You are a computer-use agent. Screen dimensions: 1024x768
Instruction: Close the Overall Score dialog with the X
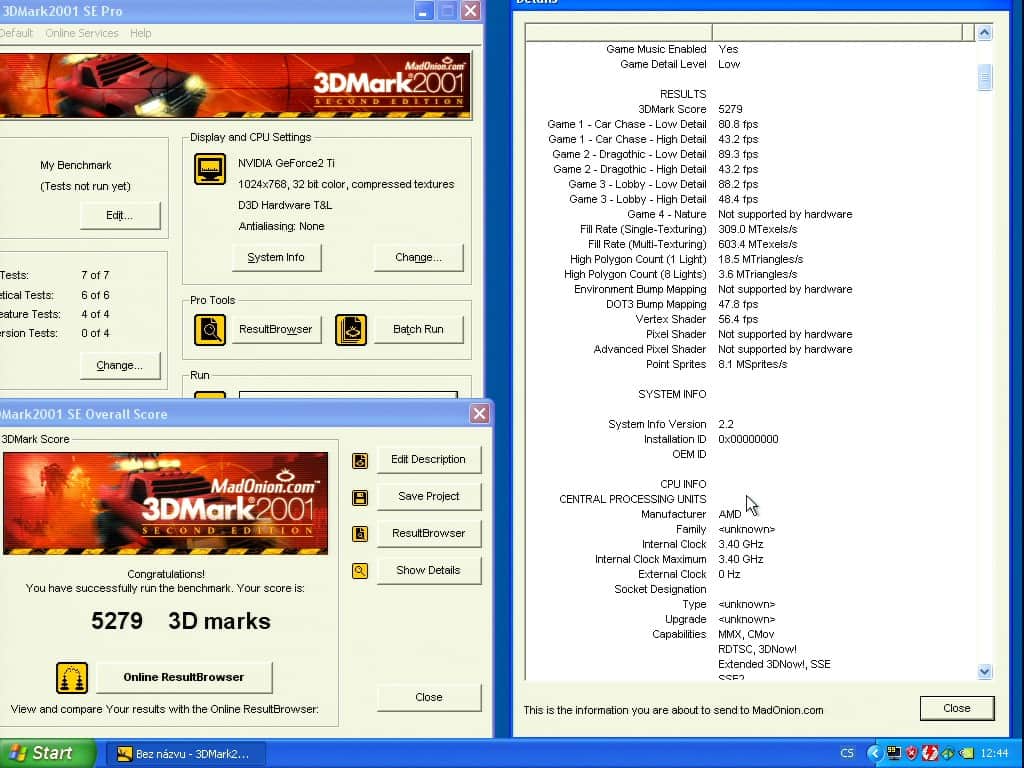click(x=479, y=413)
